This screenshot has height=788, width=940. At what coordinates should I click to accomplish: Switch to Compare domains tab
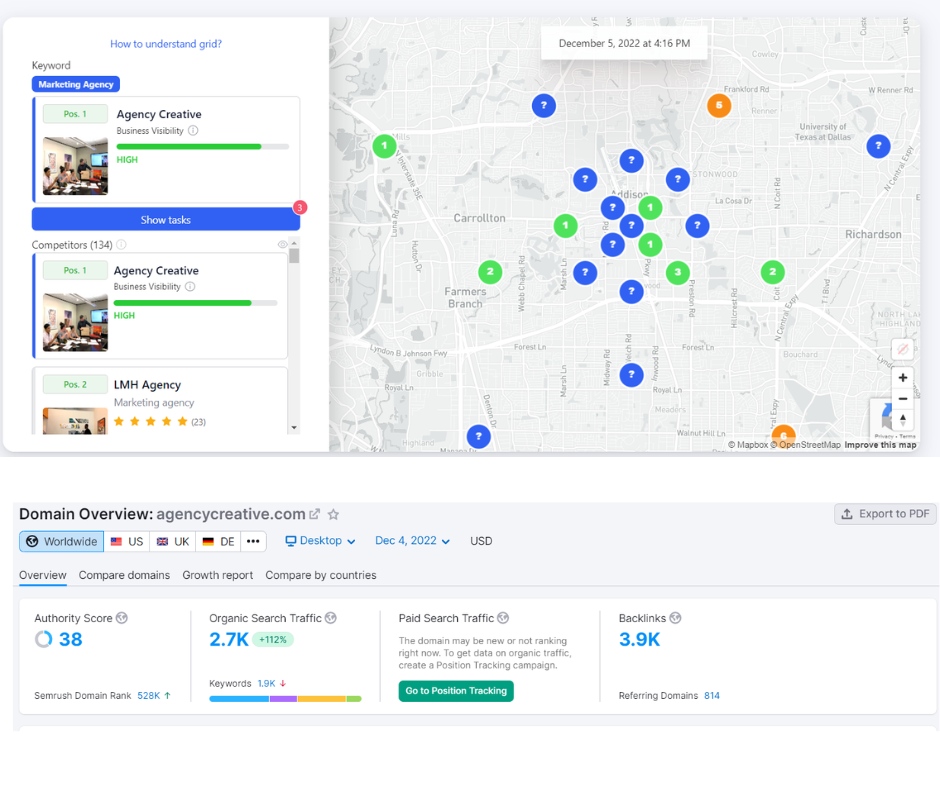coord(124,575)
